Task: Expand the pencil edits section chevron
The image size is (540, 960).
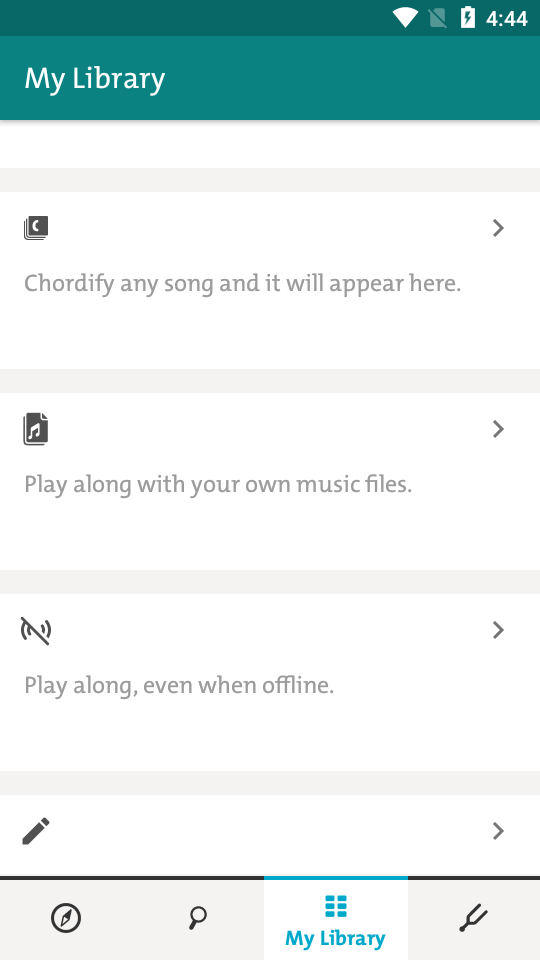Action: (498, 831)
